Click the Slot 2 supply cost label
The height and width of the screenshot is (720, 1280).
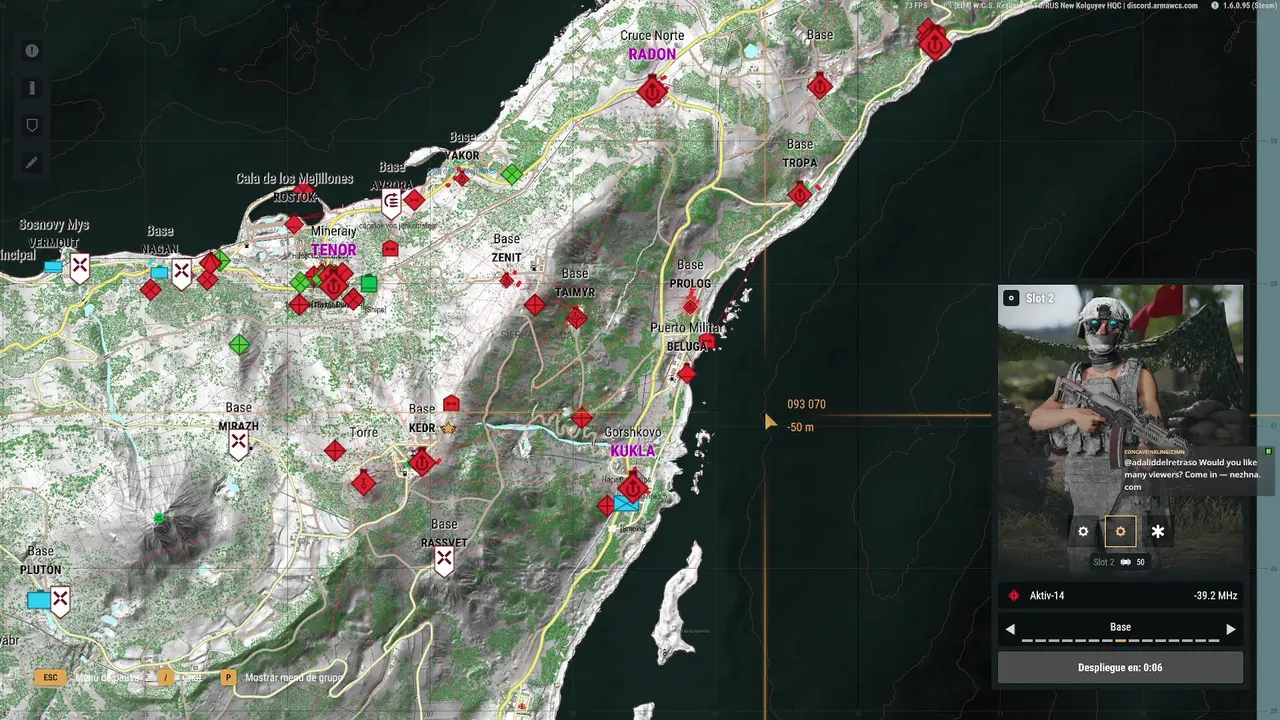[x=1119, y=562]
